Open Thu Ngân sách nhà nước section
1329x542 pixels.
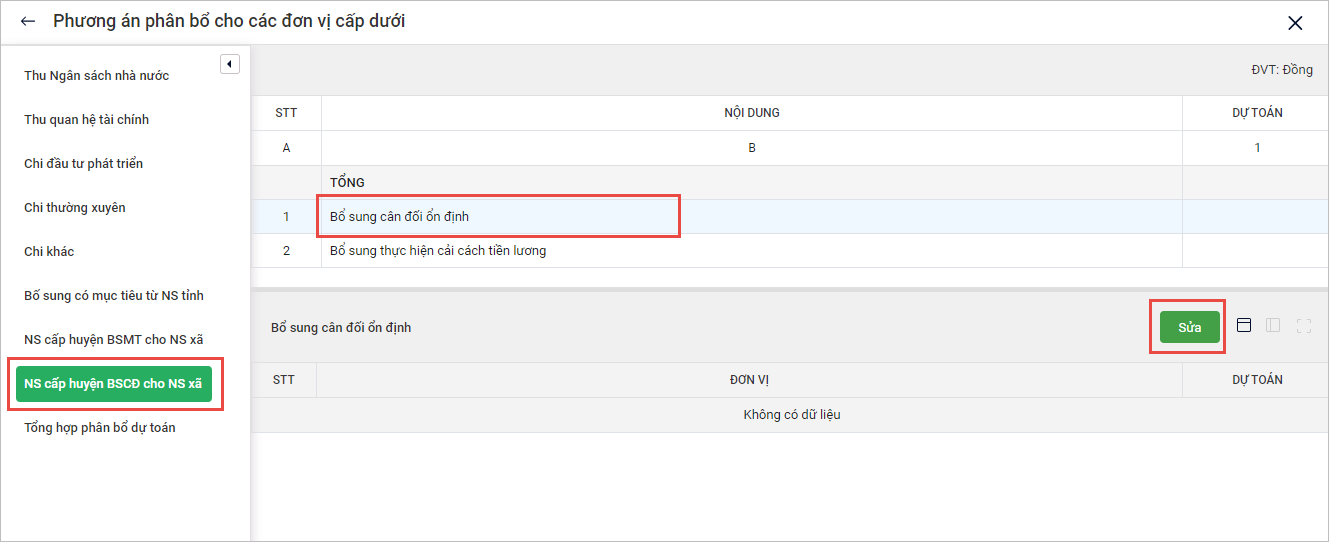pos(97,76)
